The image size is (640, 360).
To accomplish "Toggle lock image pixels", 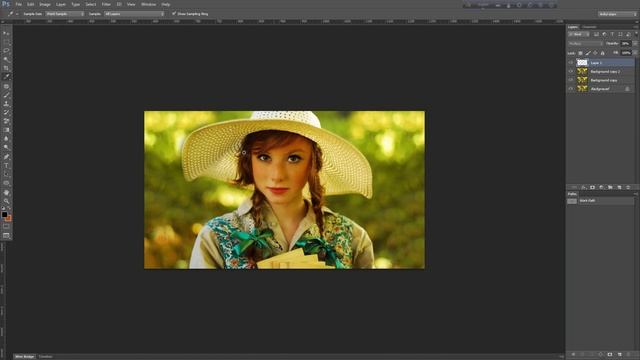I will pos(588,53).
